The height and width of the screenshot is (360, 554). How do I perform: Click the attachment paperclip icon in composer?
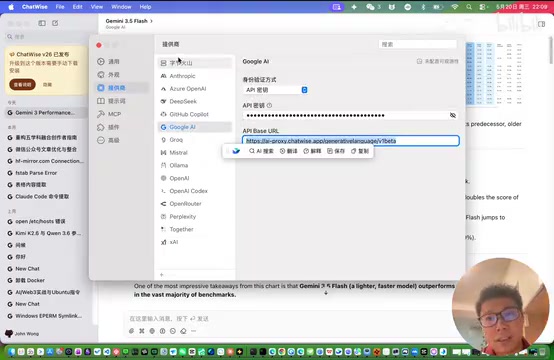click(131, 331)
